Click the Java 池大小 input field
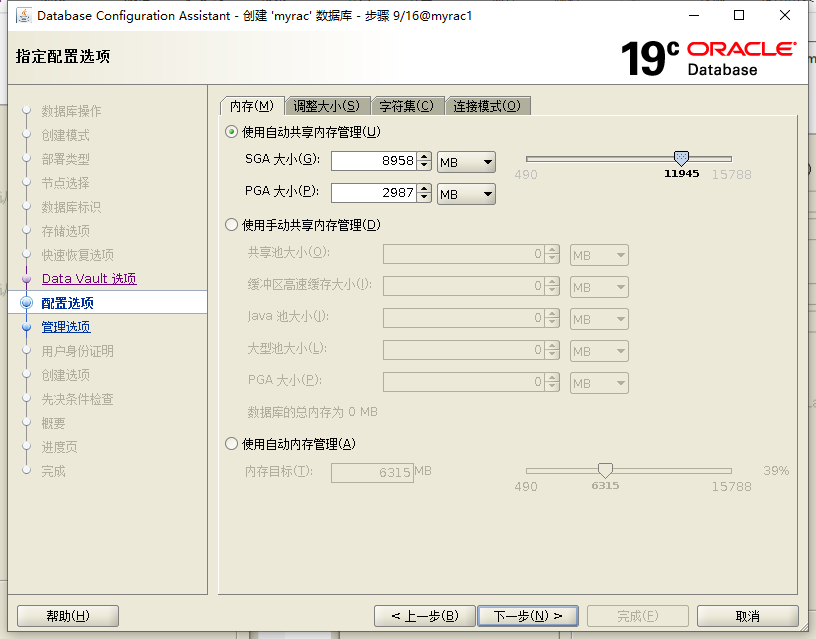 [x=464, y=318]
